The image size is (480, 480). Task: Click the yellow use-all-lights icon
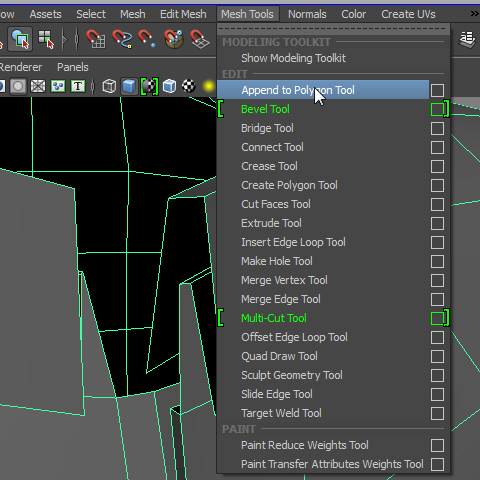[x=209, y=86]
